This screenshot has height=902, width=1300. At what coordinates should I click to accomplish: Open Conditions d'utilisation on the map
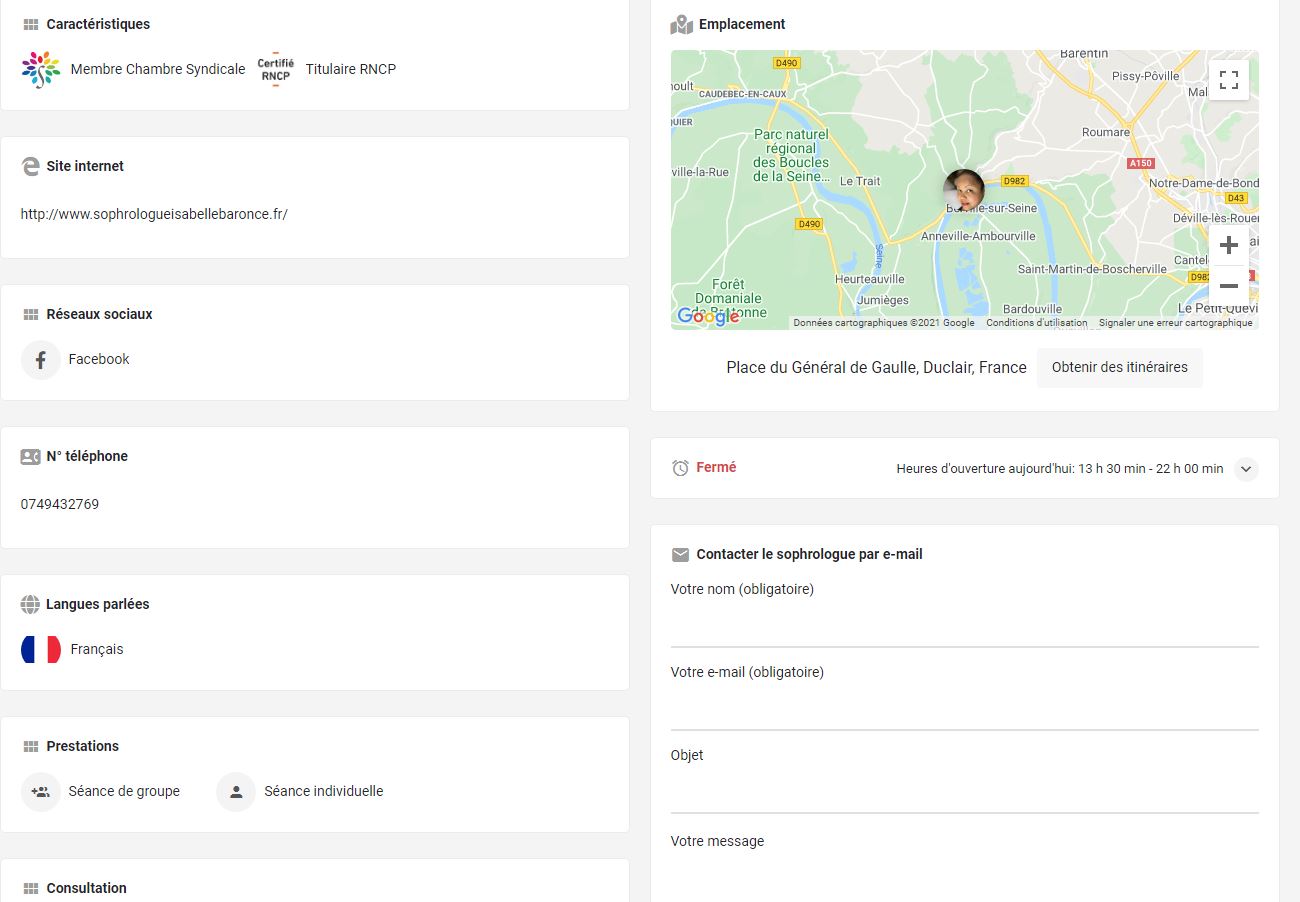click(x=1037, y=323)
